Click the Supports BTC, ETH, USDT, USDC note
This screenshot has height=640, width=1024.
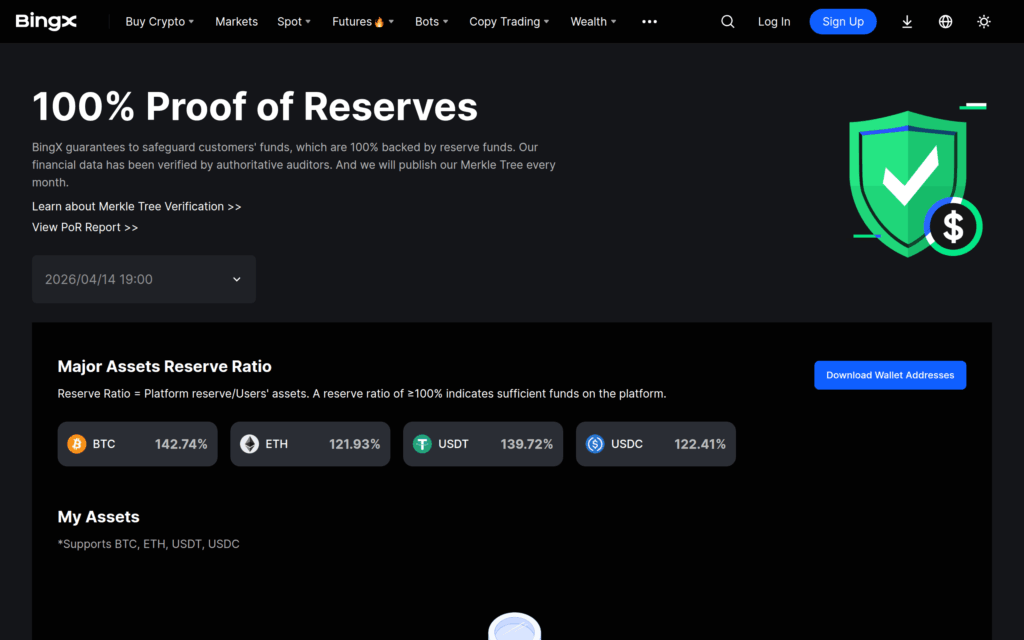(x=148, y=544)
